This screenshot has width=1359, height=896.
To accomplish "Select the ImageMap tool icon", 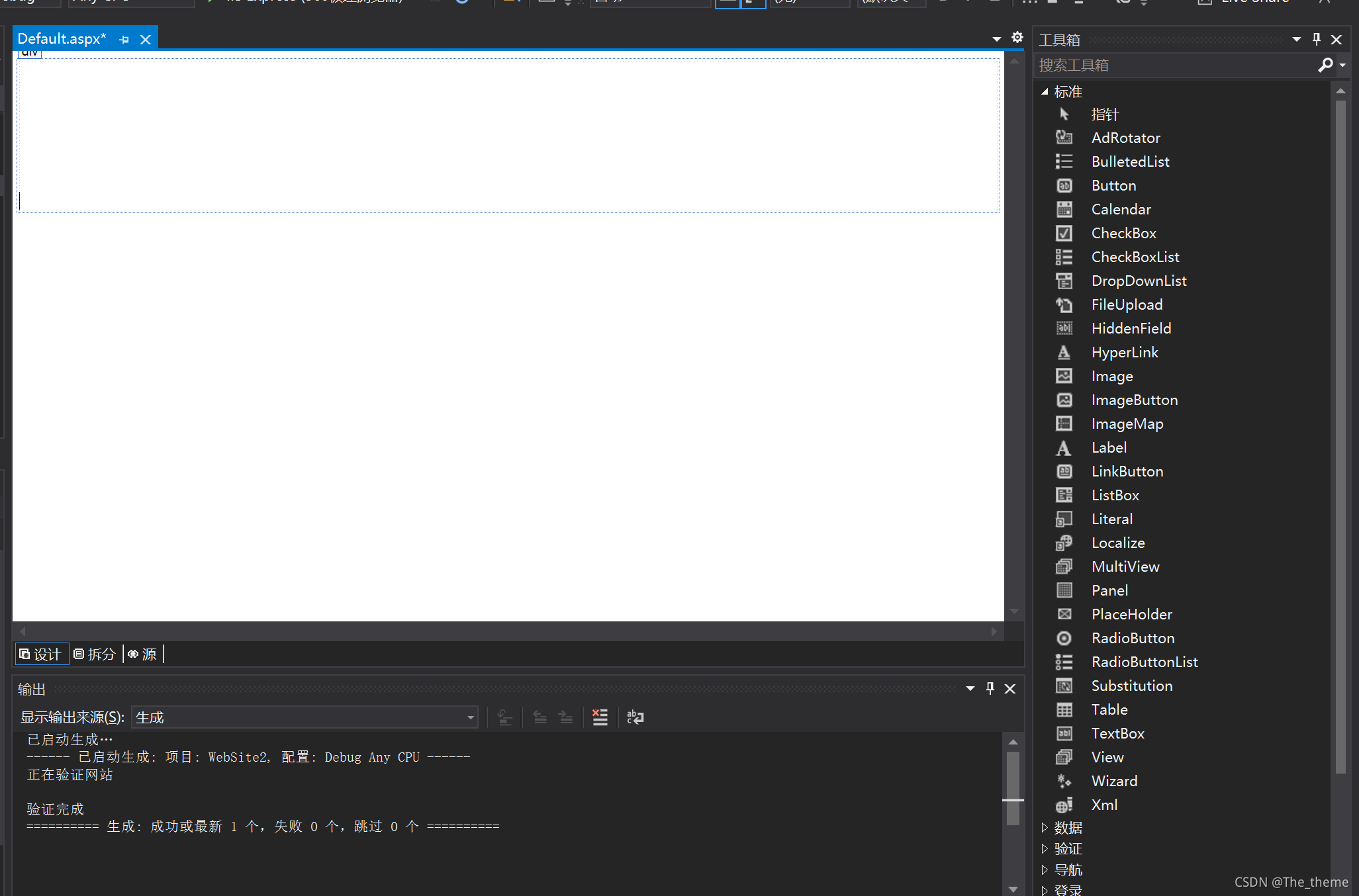I will click(1062, 423).
